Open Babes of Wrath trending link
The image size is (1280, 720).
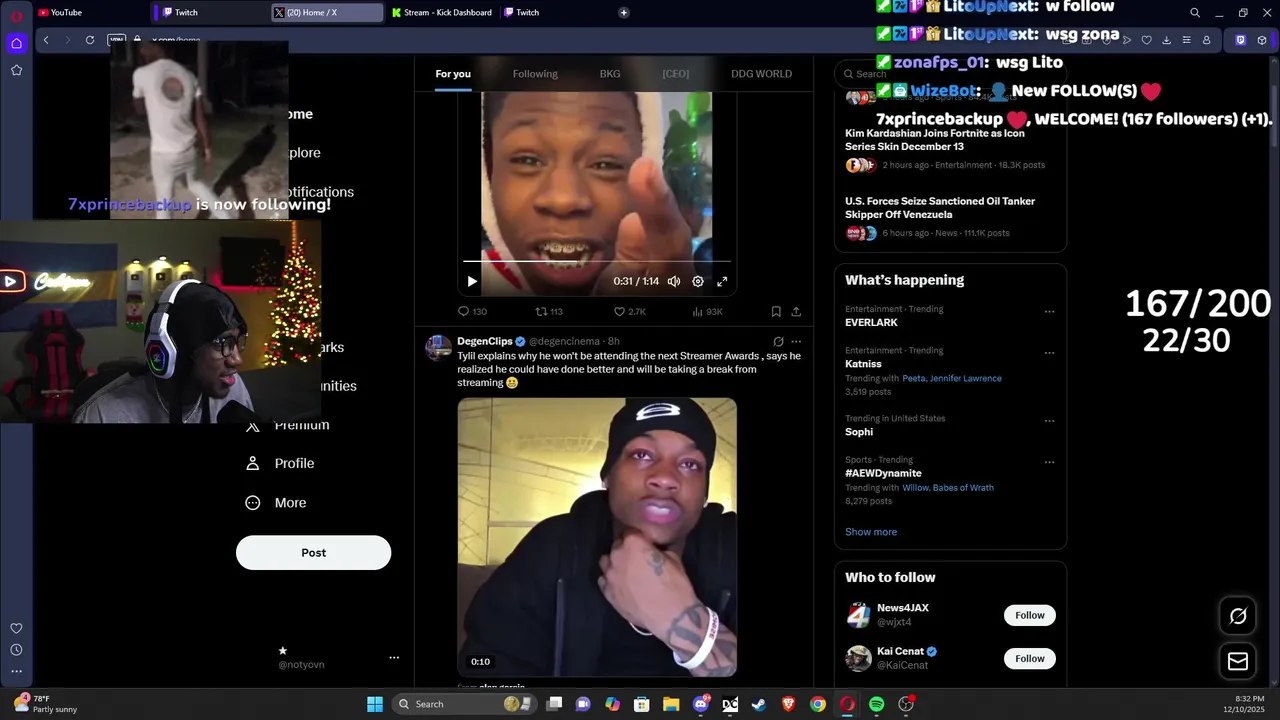coord(964,488)
